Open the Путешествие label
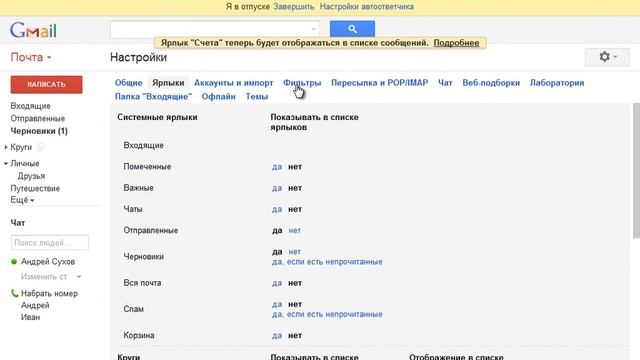This screenshot has height=360, width=640. pyautogui.click(x=35, y=189)
